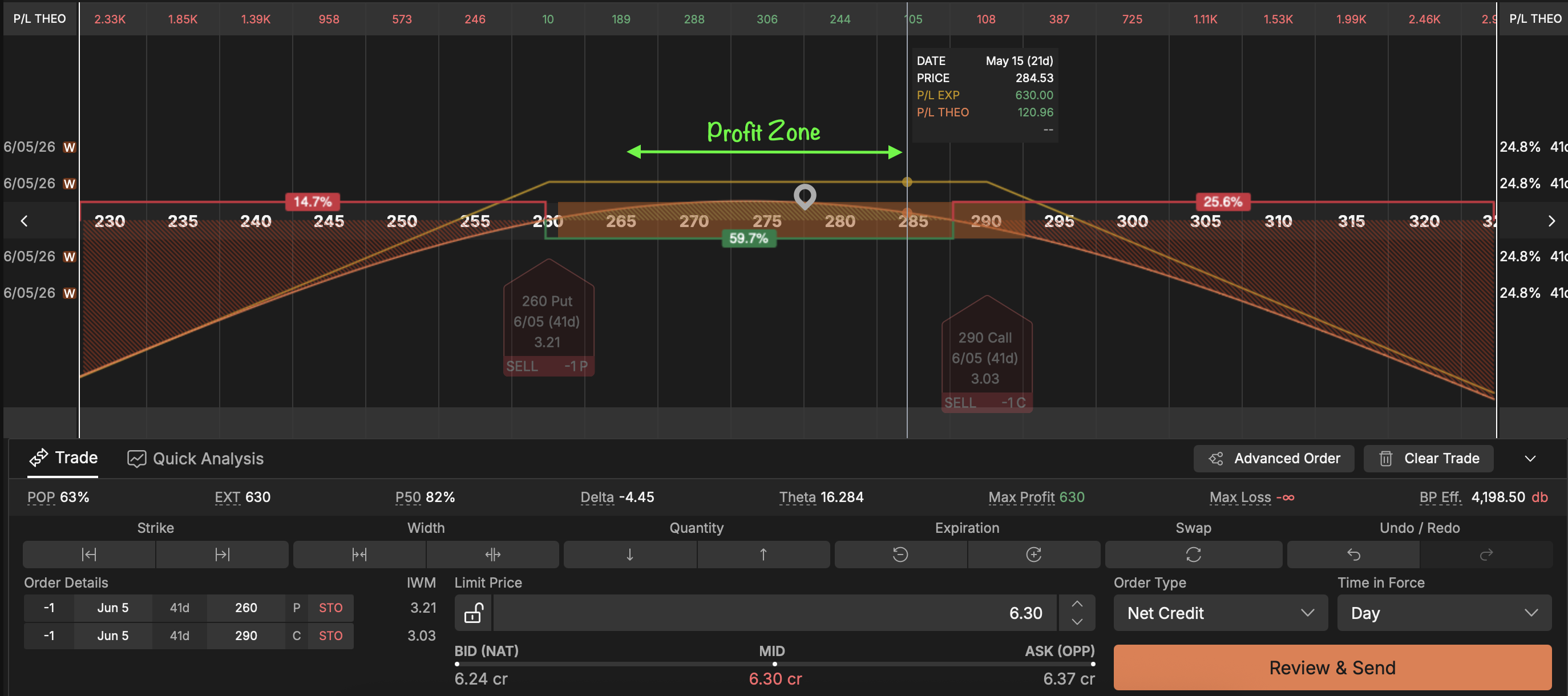Roll expiration backward icon
Screen dimensions: 1568x696
pos(900,555)
